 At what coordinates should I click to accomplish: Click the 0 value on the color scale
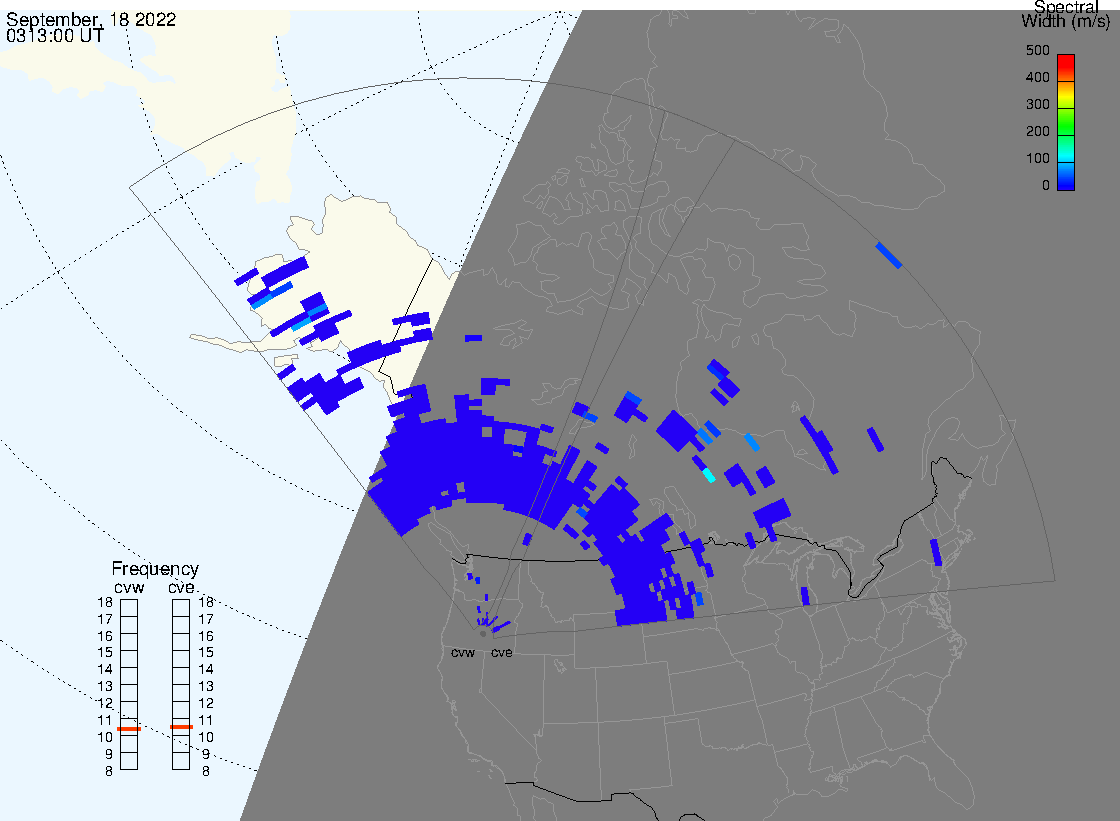click(1046, 186)
